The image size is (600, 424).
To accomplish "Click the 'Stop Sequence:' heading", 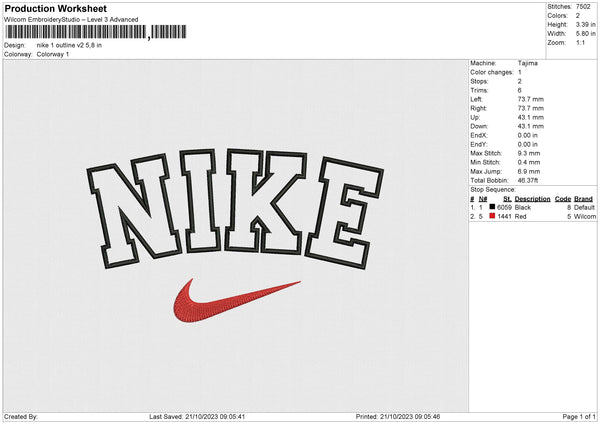I will (x=493, y=190).
